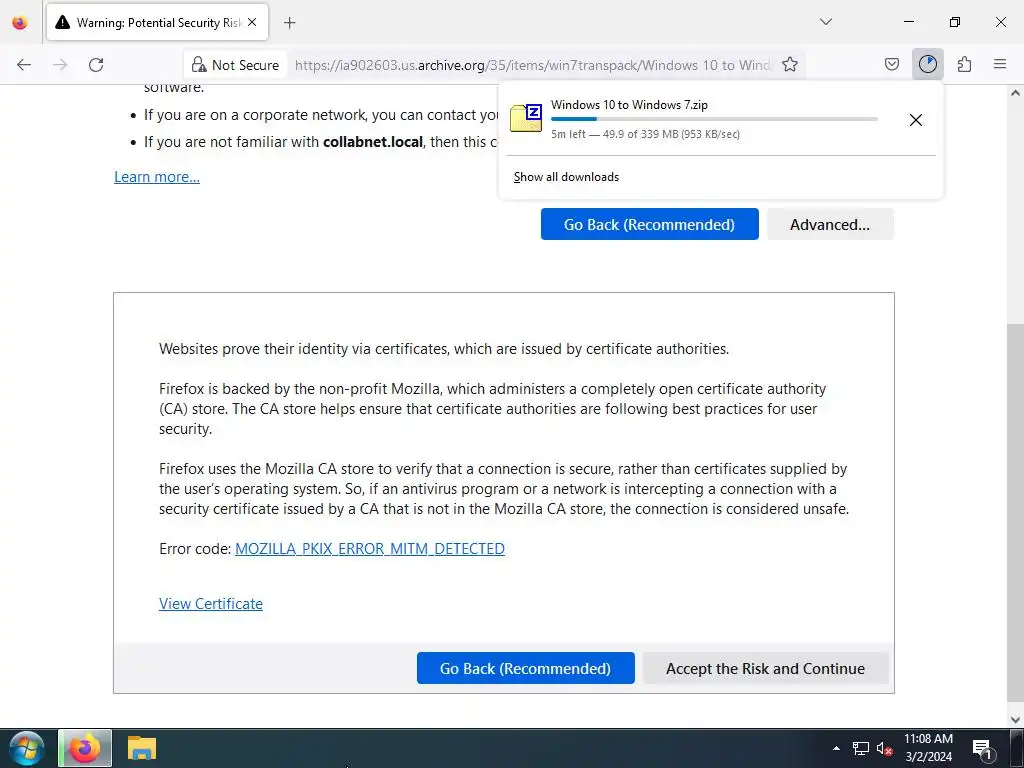Viewport: 1024px width, 768px height.
Task: Click the zip file icon in downloads panel
Action: (x=526, y=118)
